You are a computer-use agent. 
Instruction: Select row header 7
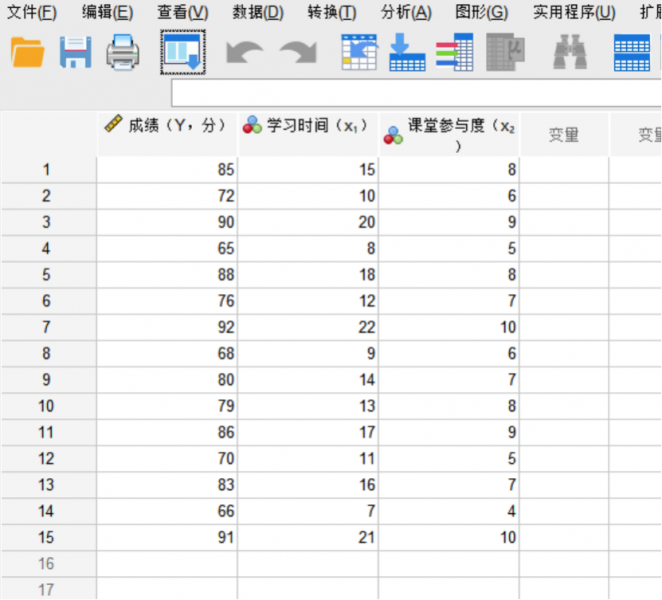(49, 327)
